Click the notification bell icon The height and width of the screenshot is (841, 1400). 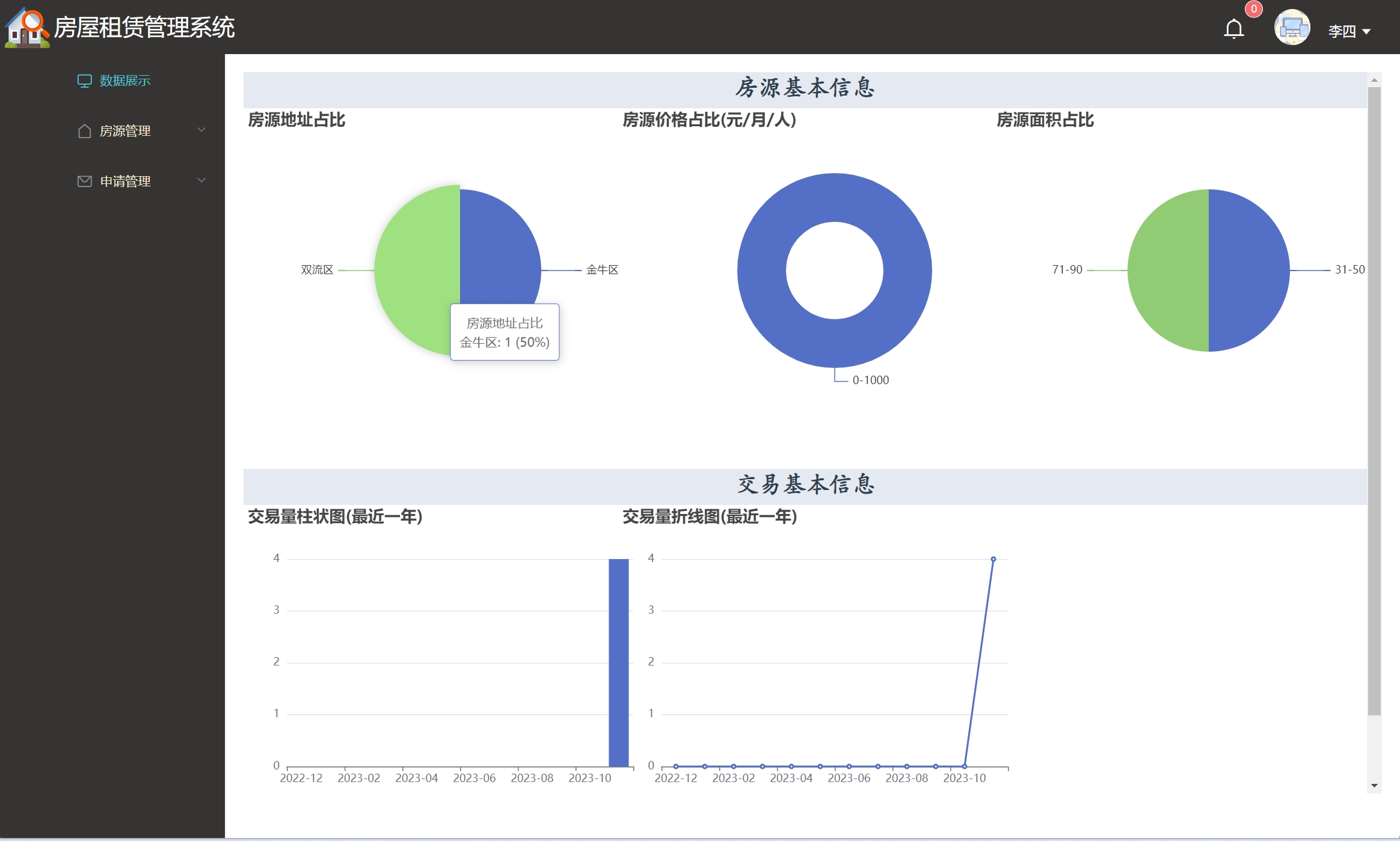1233,29
